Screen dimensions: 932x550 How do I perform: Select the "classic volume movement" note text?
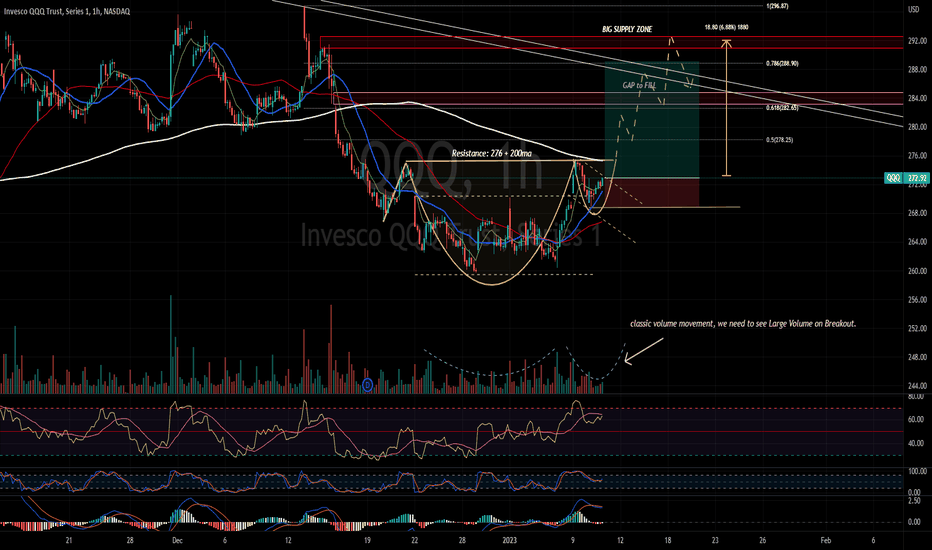tap(743, 324)
